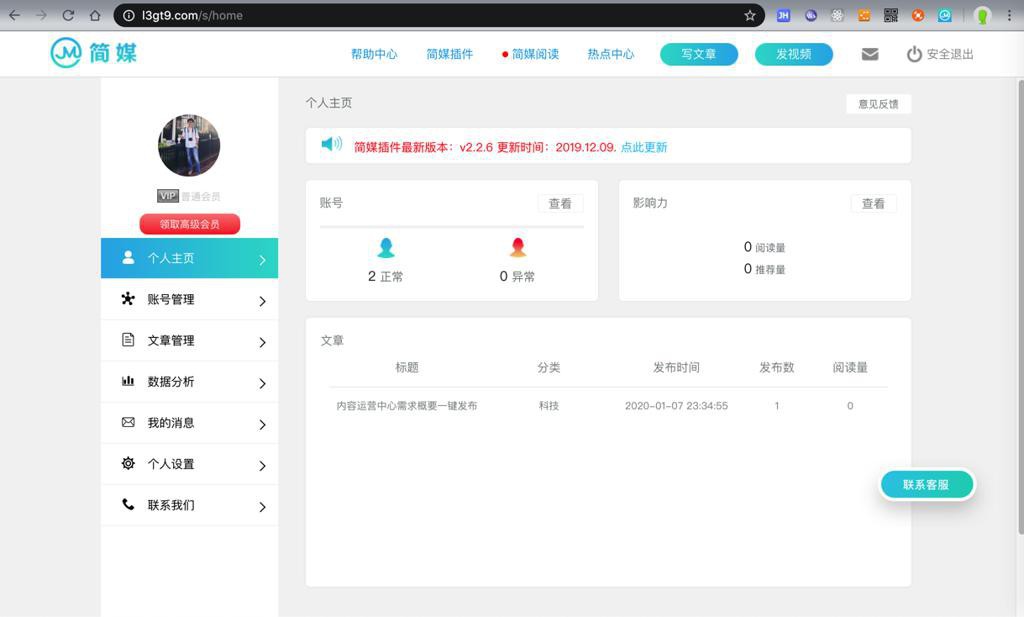Click the 分类 column header

[x=549, y=367]
